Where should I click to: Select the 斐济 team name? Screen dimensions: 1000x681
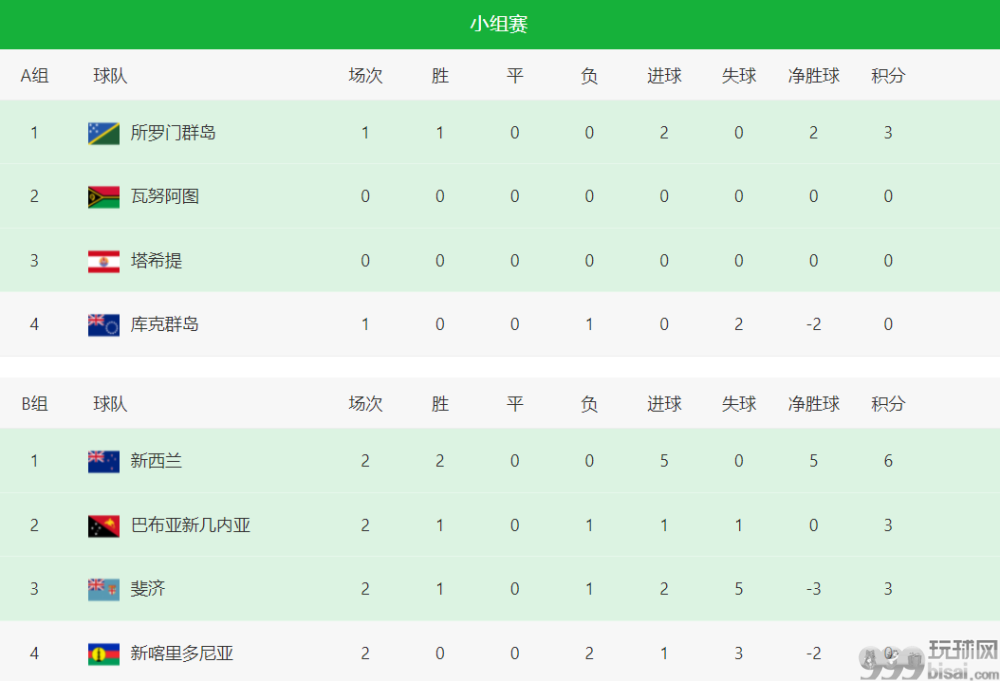pyautogui.click(x=148, y=589)
